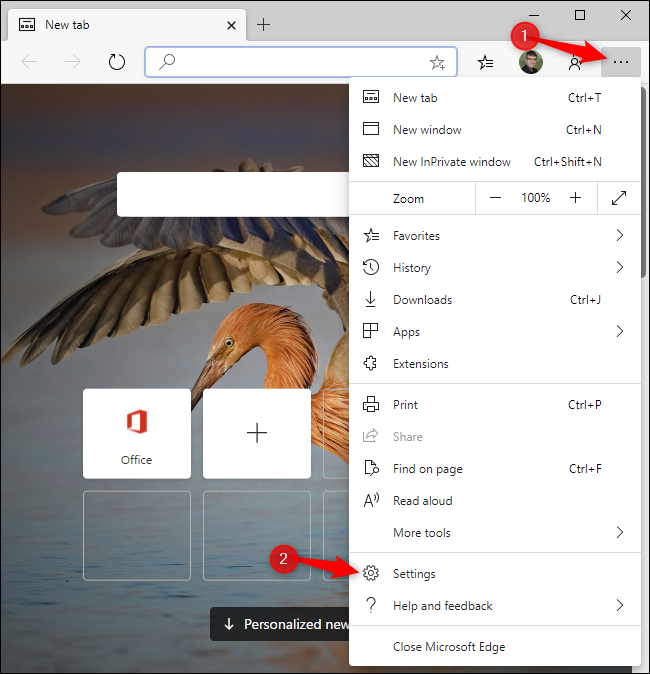Increase zoom with the plus button
This screenshot has width=650, height=674.
point(575,198)
